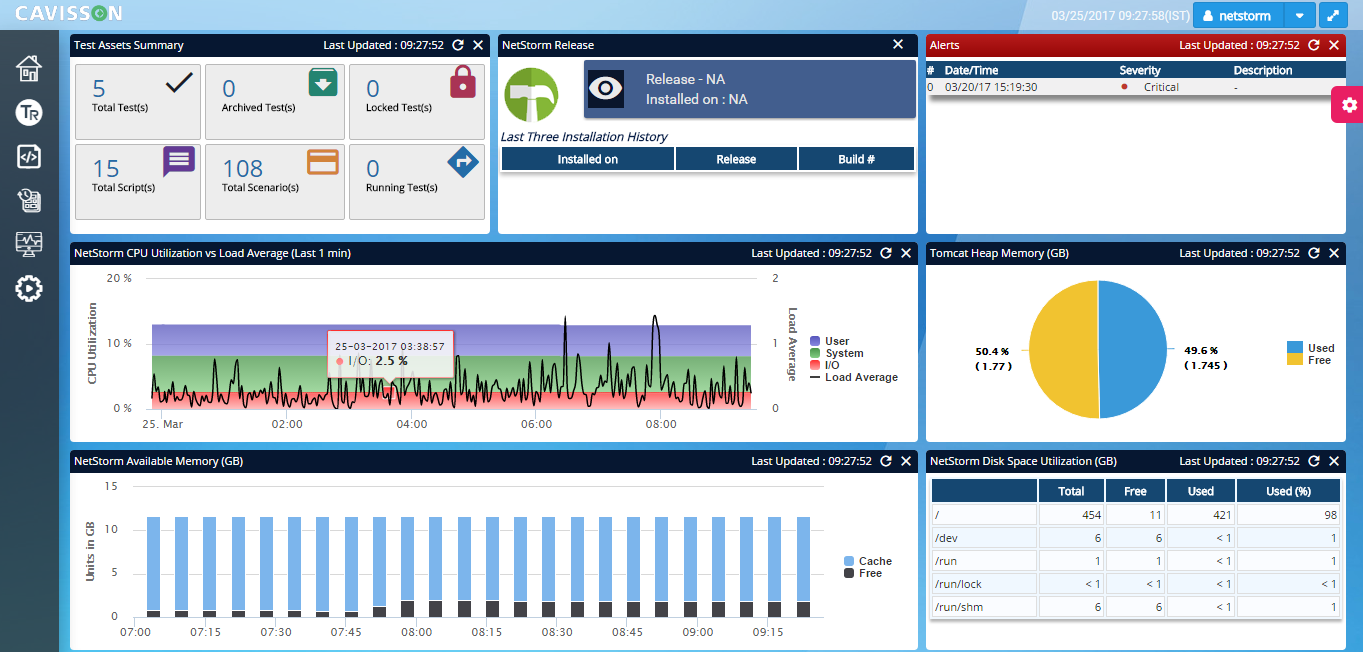Click the netstorm user button
1363x652 pixels.
point(1239,16)
